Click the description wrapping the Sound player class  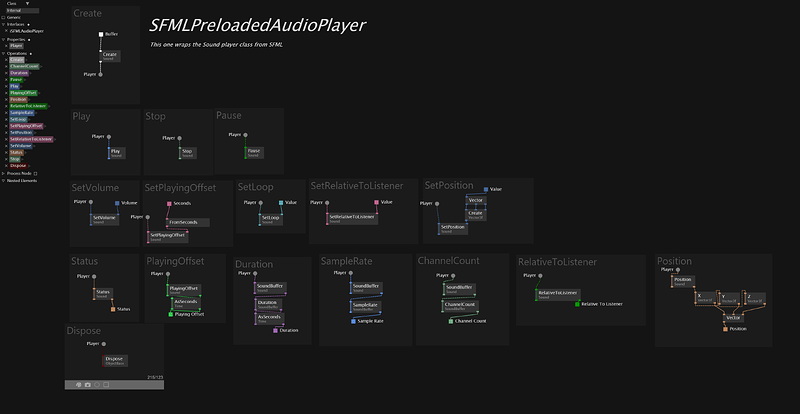click(x=216, y=45)
